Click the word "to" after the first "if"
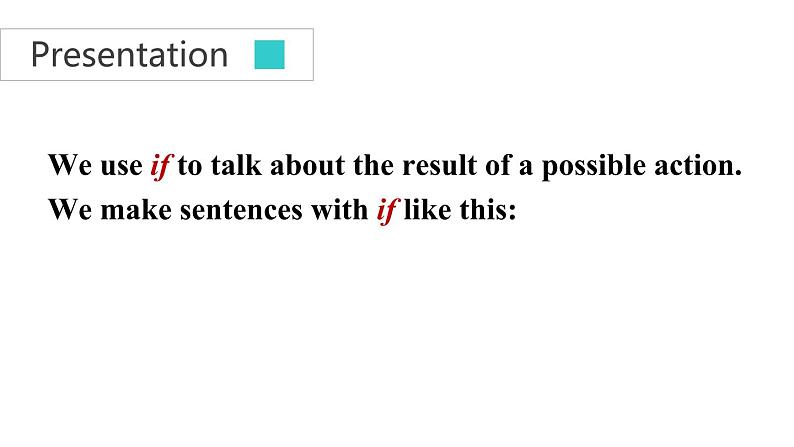The height and width of the screenshot is (447, 794). 190,166
